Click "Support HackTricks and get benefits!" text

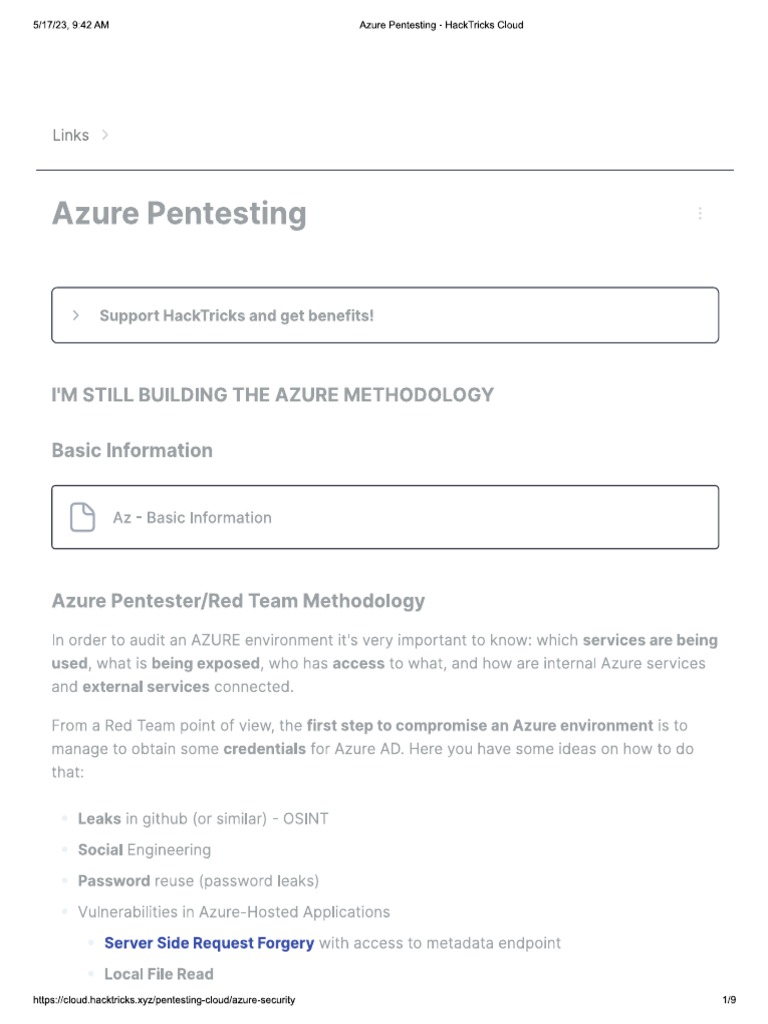pos(236,315)
